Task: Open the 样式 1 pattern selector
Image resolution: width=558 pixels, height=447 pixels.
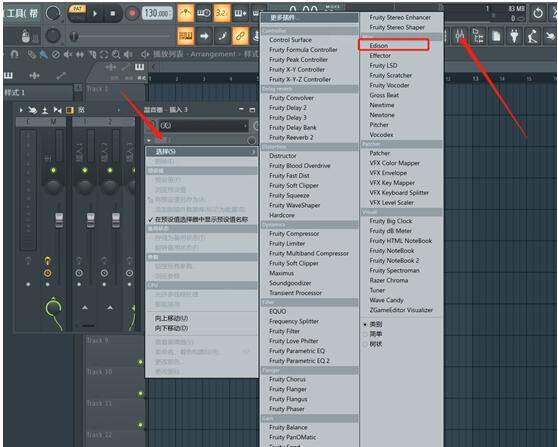Action: pos(37,93)
